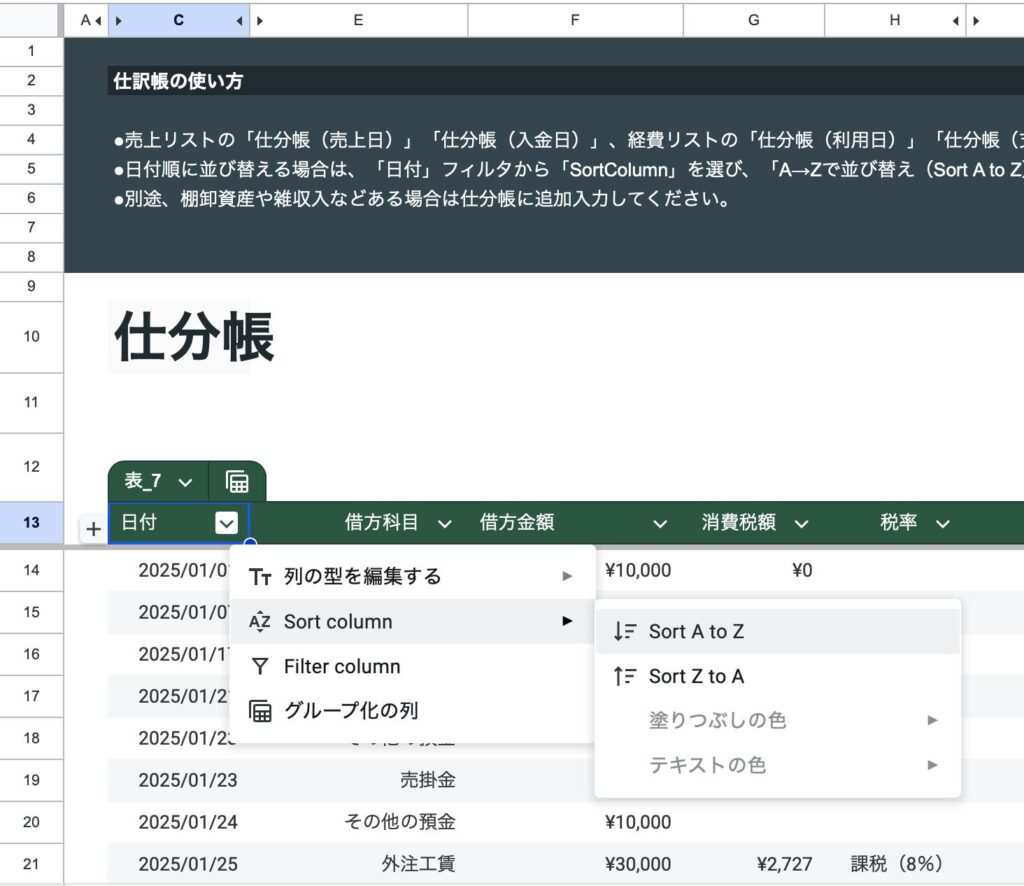Click the table icon beside グループ化の列
The width and height of the screenshot is (1024, 886).
pos(260,711)
